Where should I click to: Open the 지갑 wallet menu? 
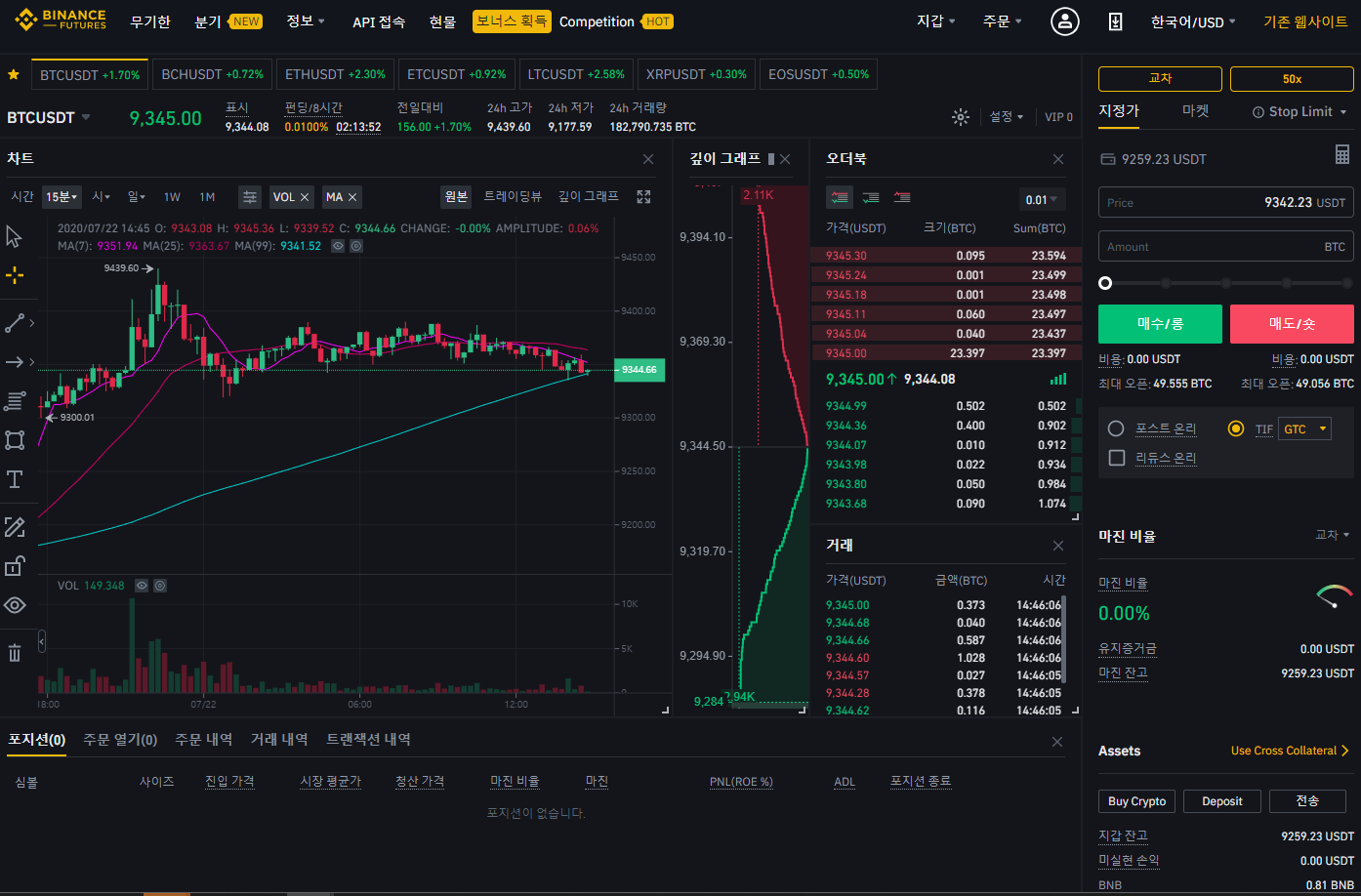936,20
